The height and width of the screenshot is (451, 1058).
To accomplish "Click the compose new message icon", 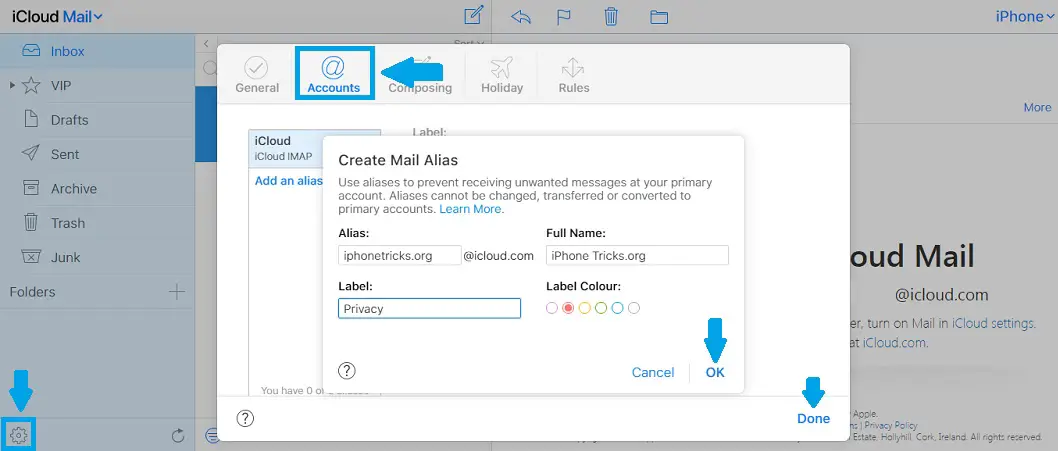I will [x=474, y=16].
